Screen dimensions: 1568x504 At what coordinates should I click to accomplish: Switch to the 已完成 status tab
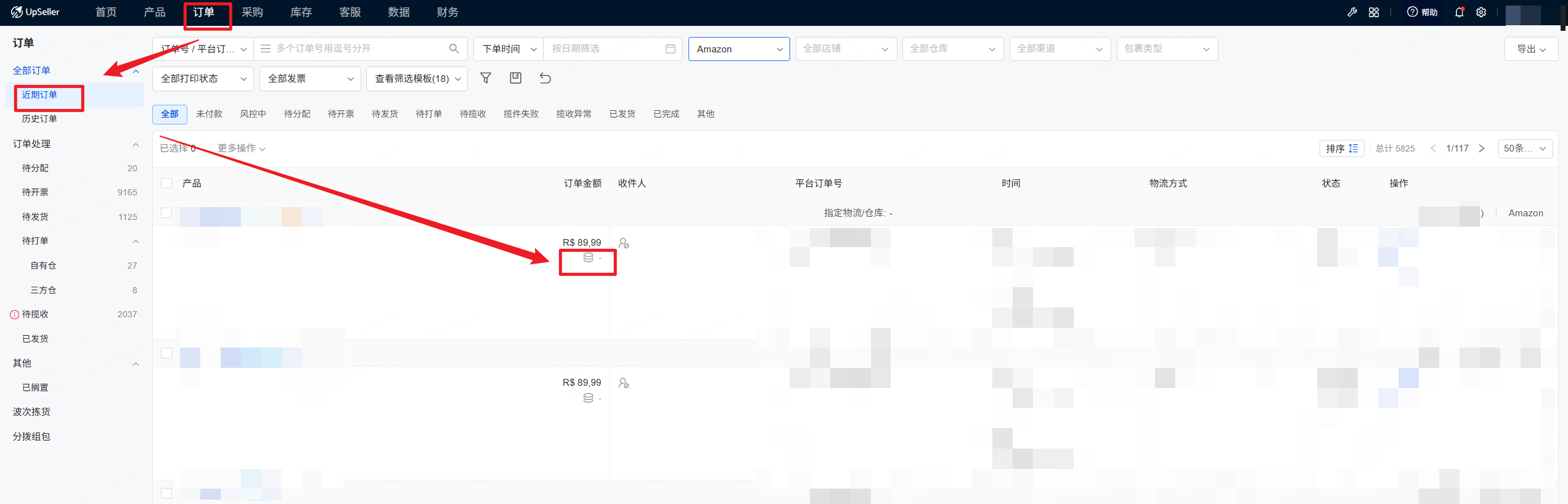click(x=666, y=114)
